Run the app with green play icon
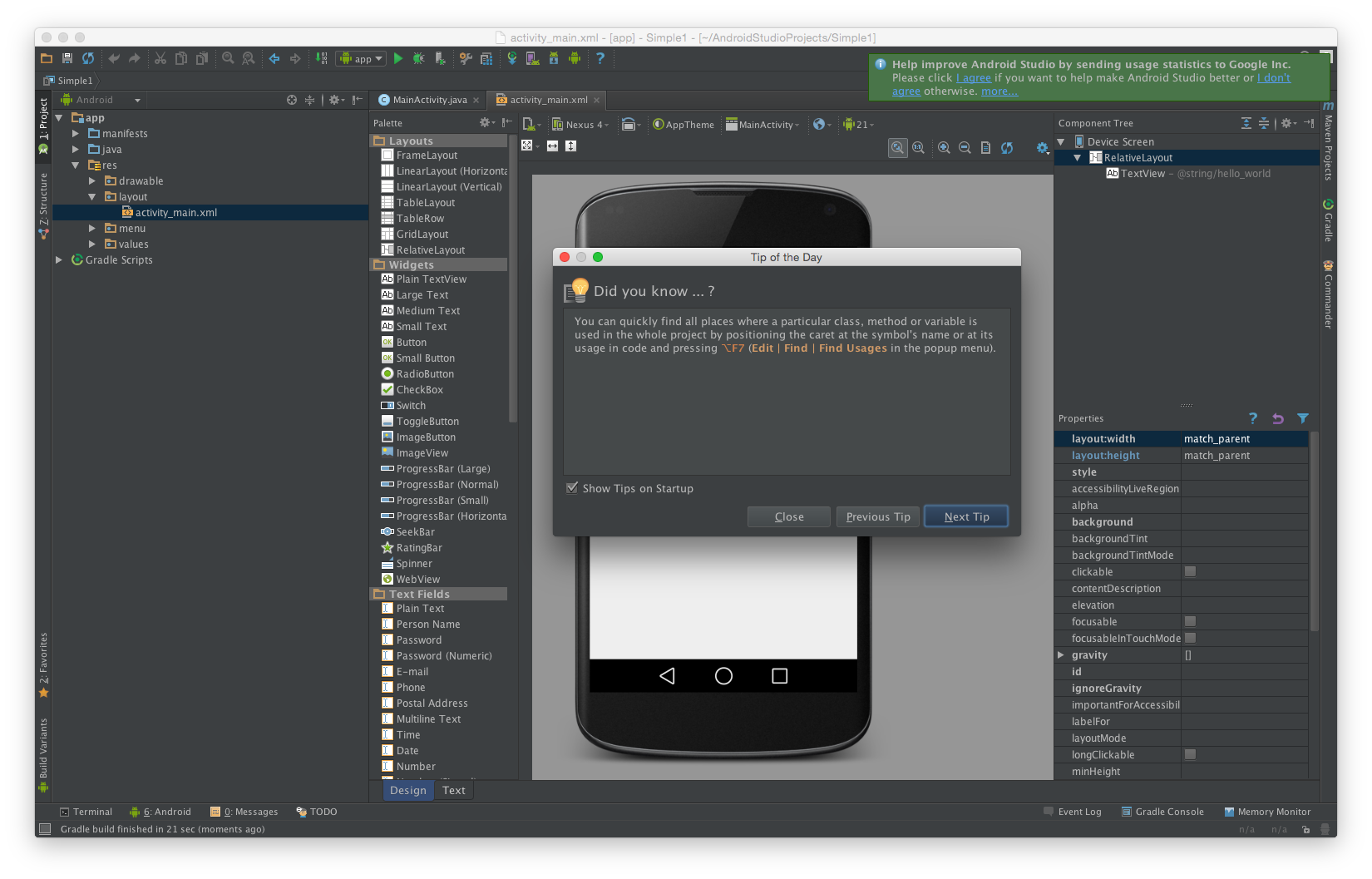The image size is (1372, 879). [x=398, y=58]
